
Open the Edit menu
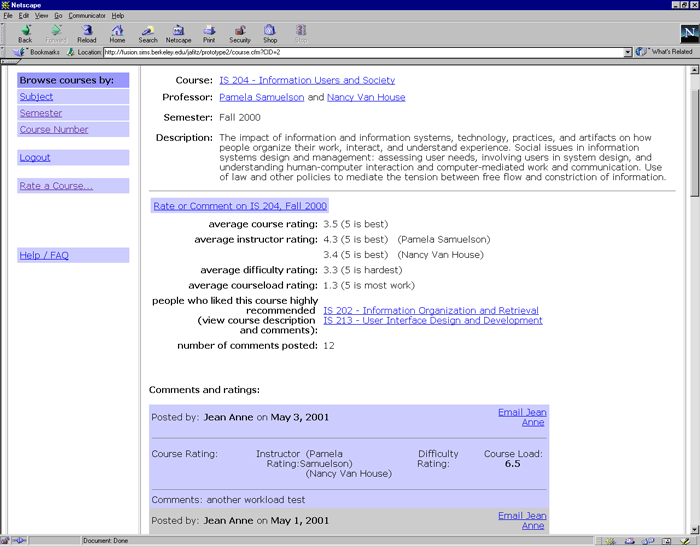[x=24, y=16]
